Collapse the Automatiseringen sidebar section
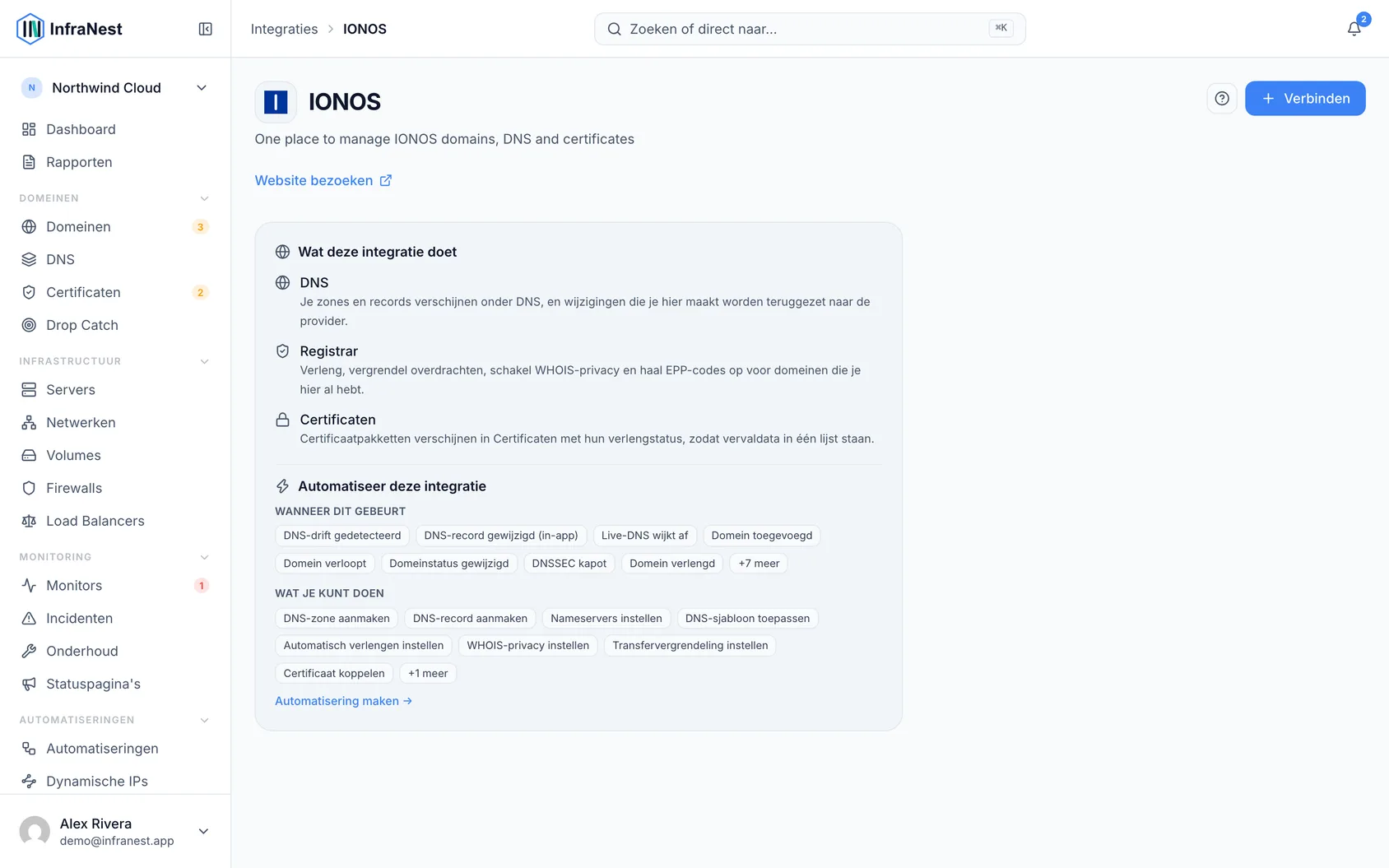This screenshot has width=1389, height=868. click(x=205, y=720)
